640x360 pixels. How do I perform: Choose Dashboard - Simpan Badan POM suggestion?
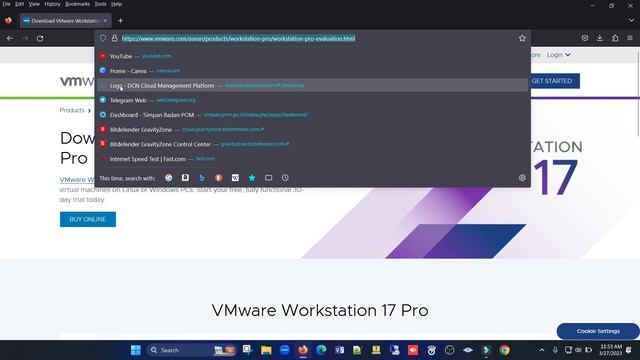pos(313,115)
